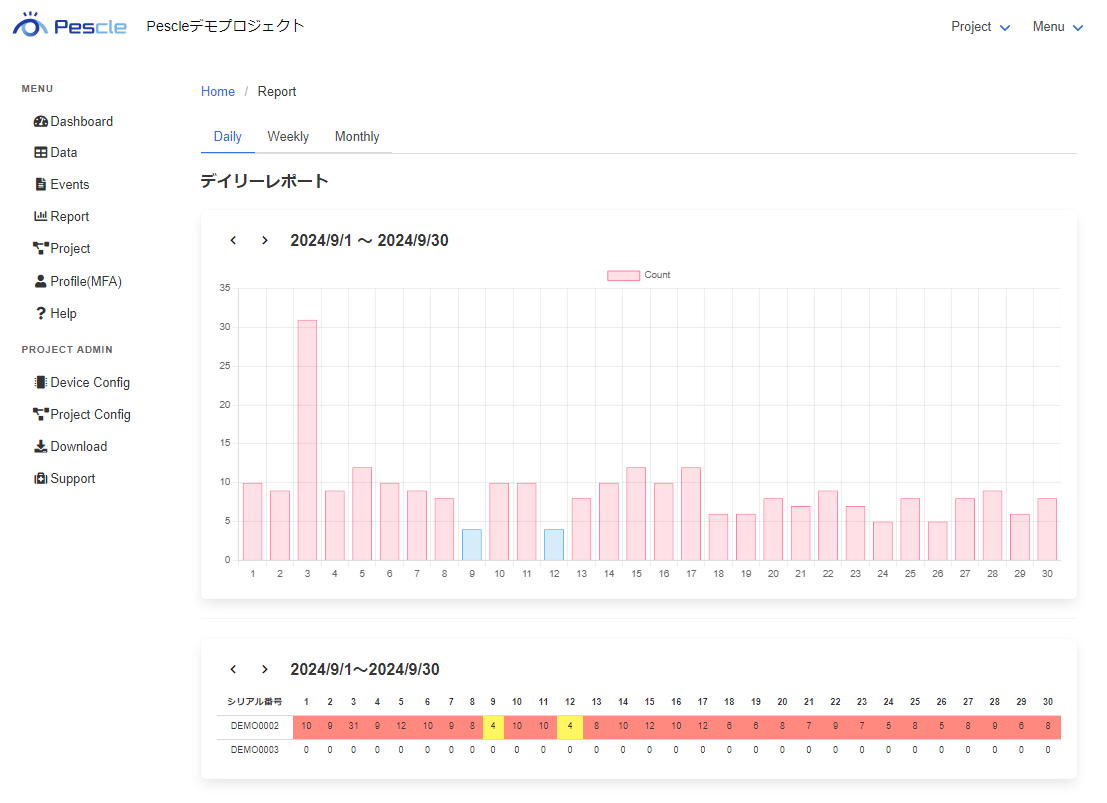Toggle the Count legend in chart

(x=638, y=275)
